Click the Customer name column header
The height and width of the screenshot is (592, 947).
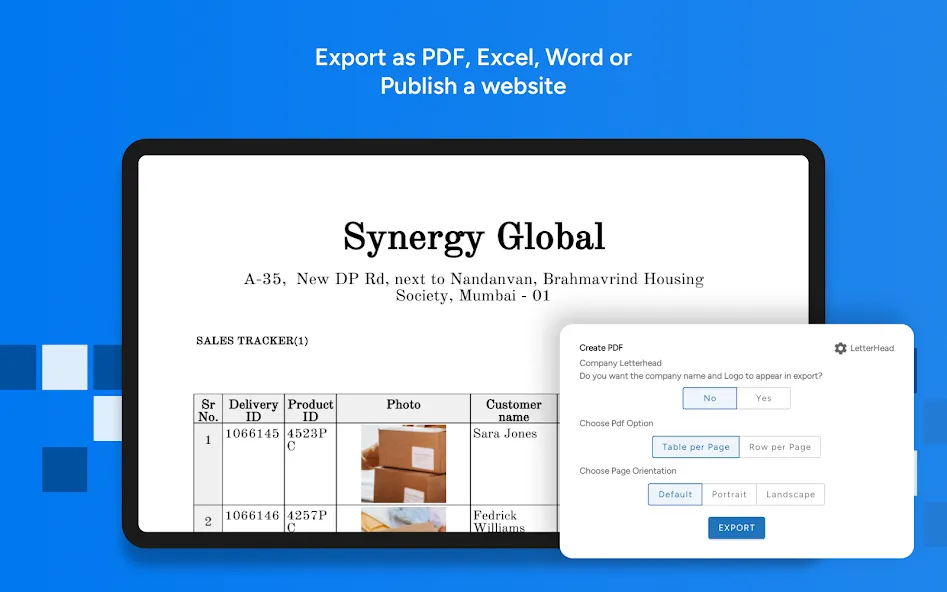pos(514,410)
